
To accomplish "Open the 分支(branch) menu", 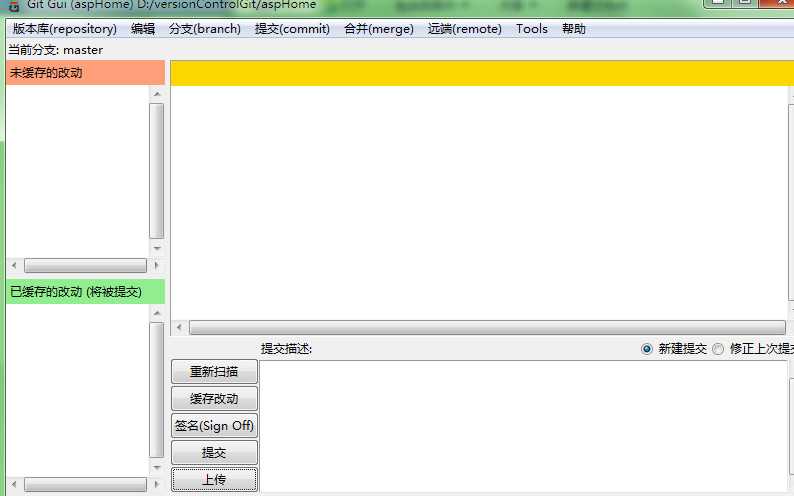I will pos(205,29).
